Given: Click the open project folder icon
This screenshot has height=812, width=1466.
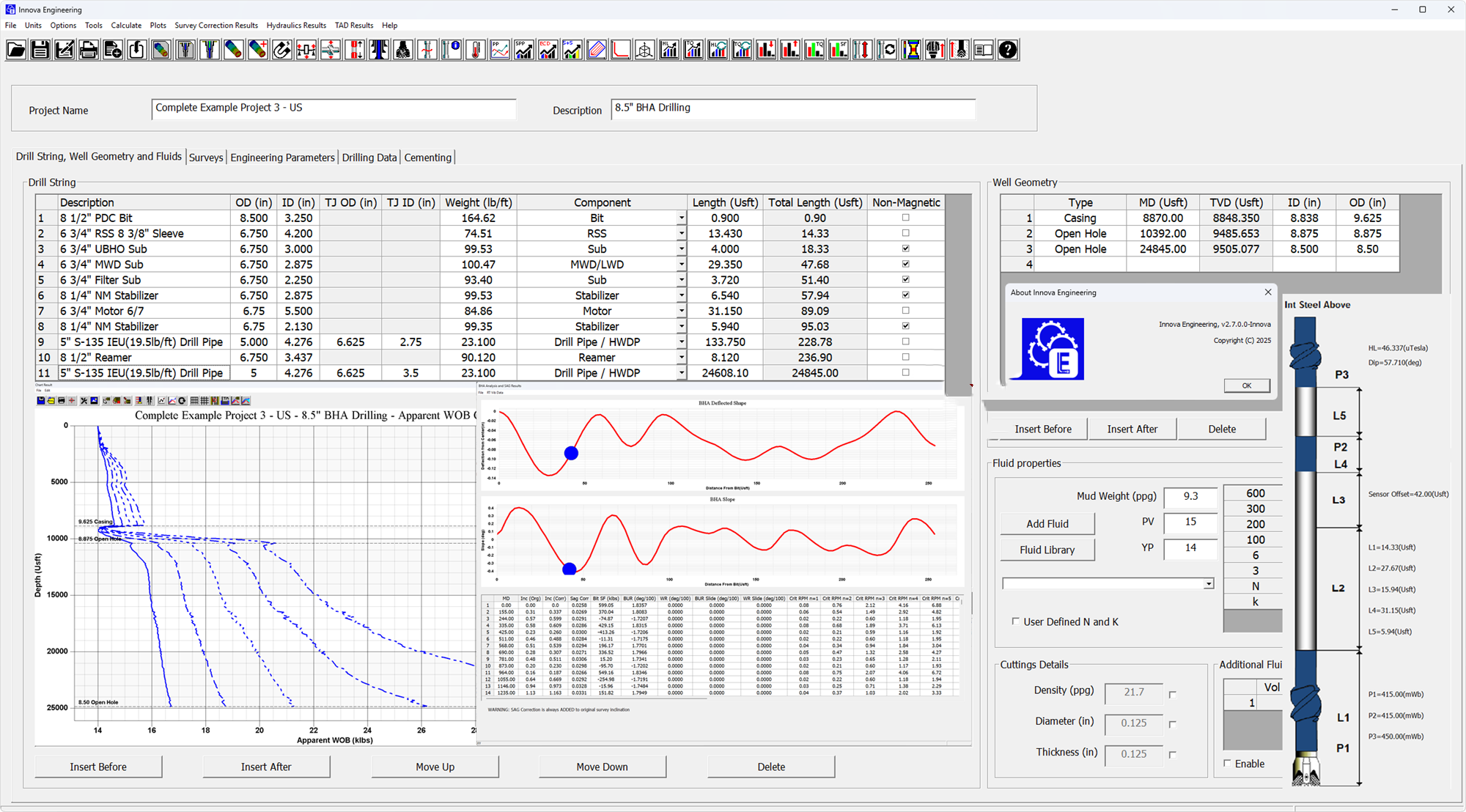Looking at the screenshot, I should point(16,50).
